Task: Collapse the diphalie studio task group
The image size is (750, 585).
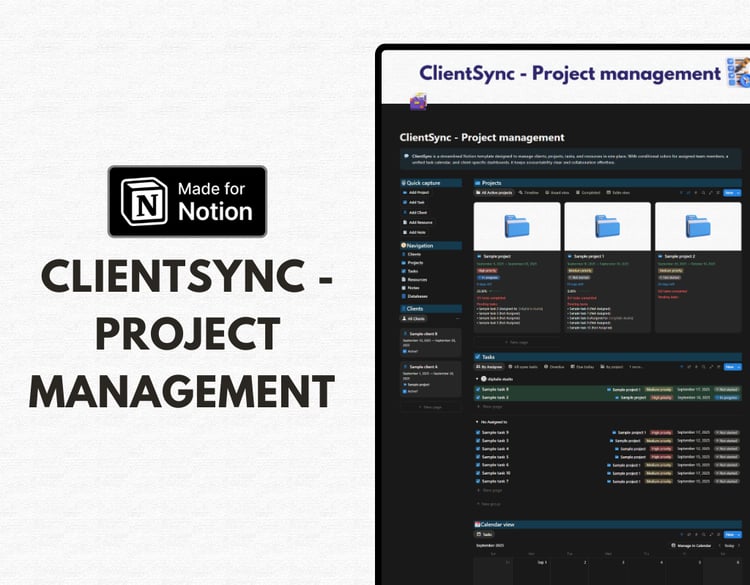Action: (477, 379)
